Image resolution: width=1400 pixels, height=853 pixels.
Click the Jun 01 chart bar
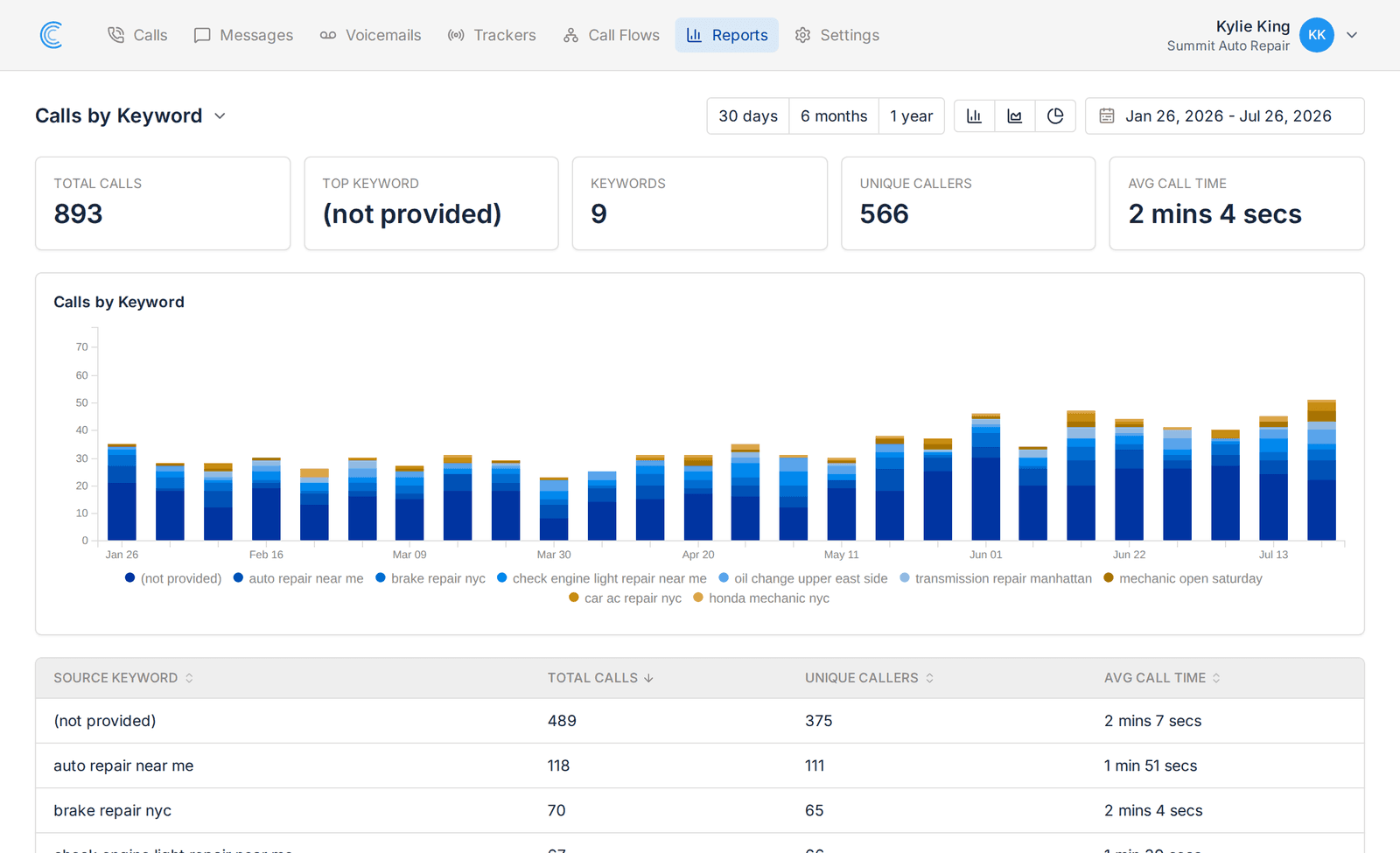(985, 477)
